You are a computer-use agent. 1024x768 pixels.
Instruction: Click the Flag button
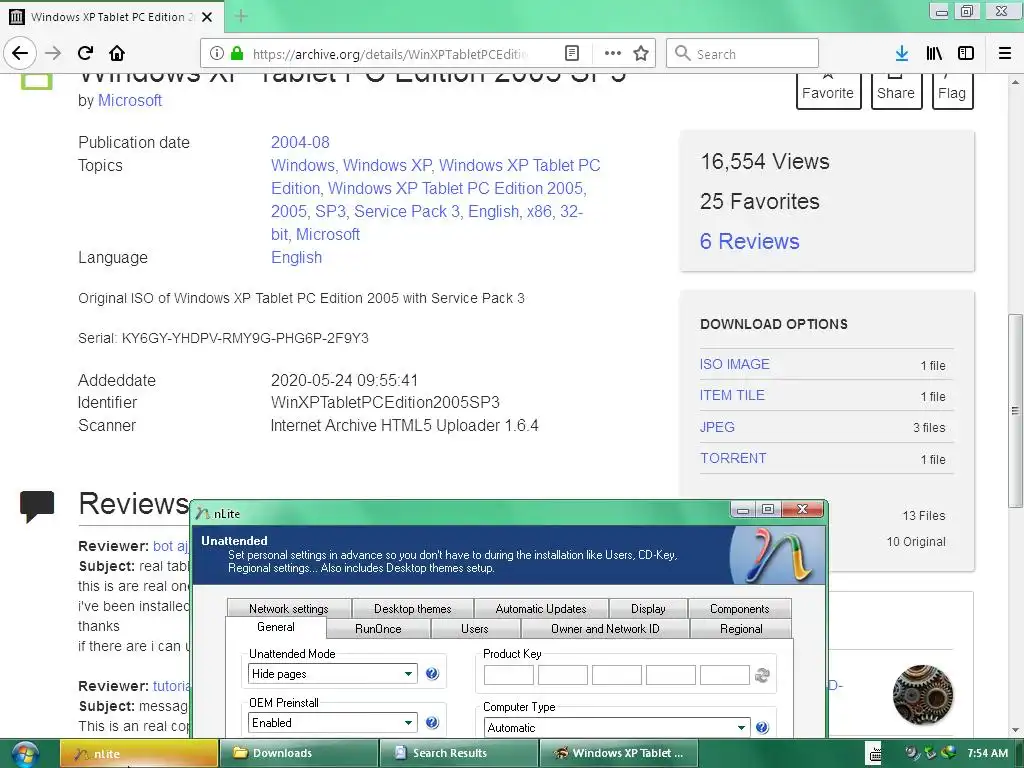pos(952,91)
